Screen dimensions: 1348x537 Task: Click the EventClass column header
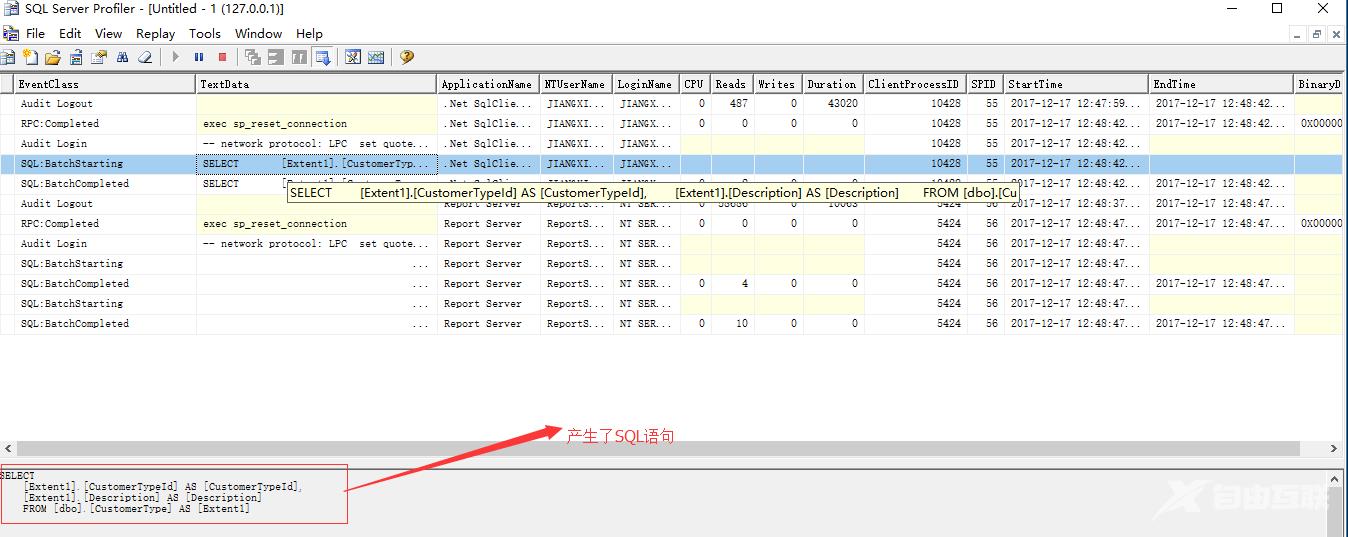point(48,84)
